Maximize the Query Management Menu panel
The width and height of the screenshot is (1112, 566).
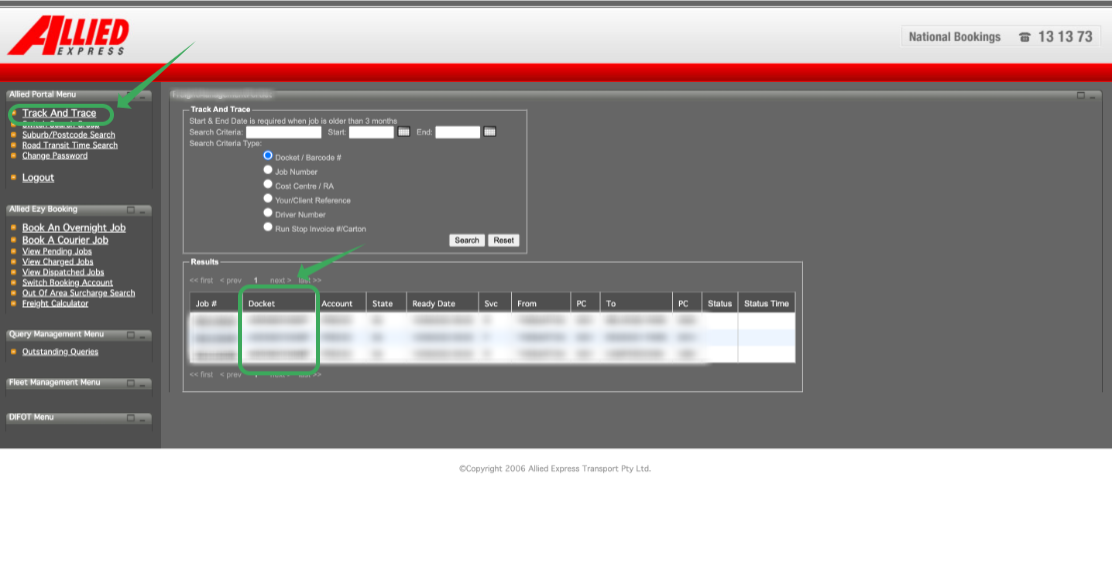tap(130, 335)
